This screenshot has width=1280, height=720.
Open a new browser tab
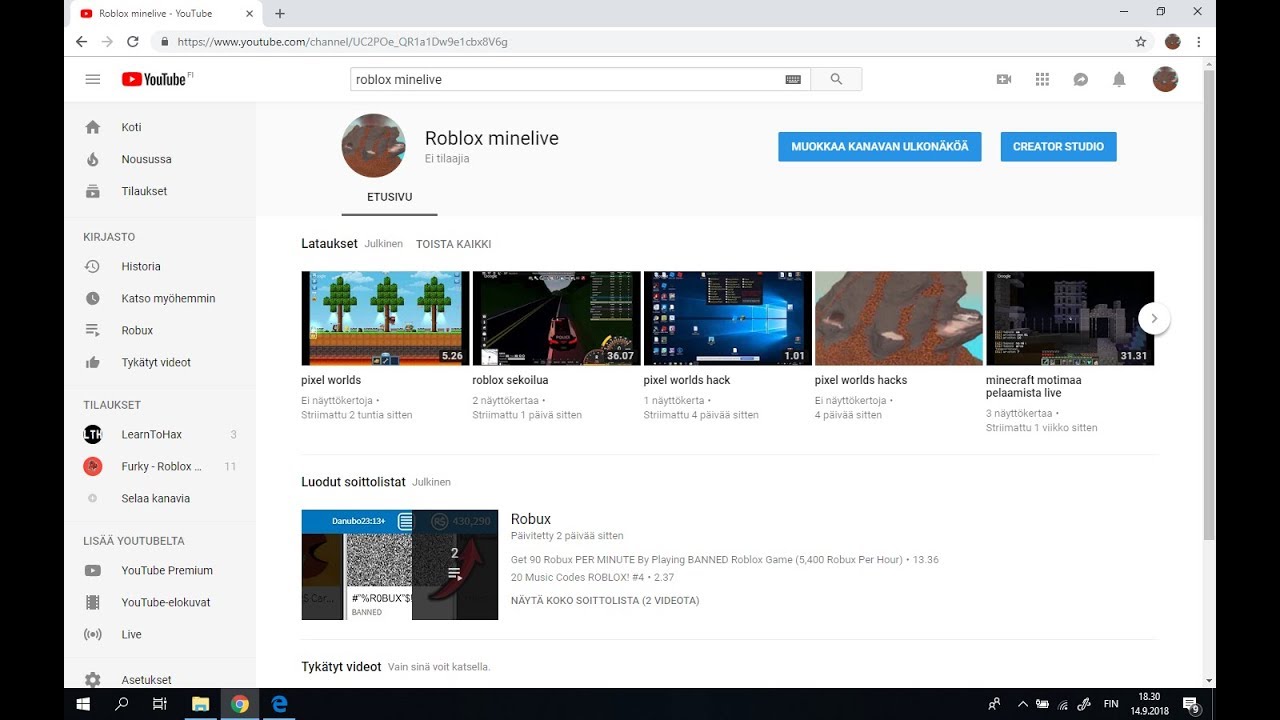pyautogui.click(x=280, y=14)
